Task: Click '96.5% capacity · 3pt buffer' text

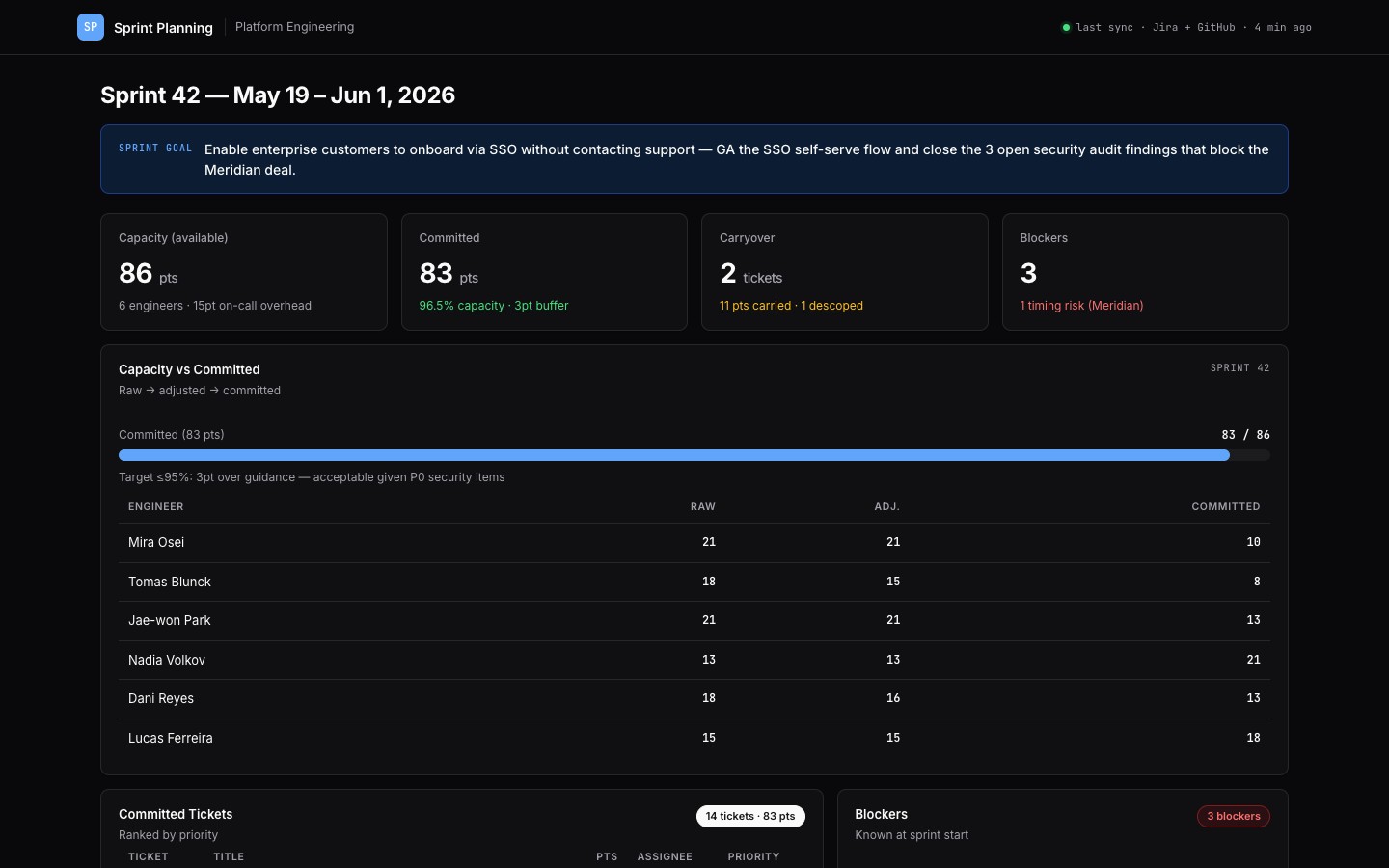Action: coord(494,306)
